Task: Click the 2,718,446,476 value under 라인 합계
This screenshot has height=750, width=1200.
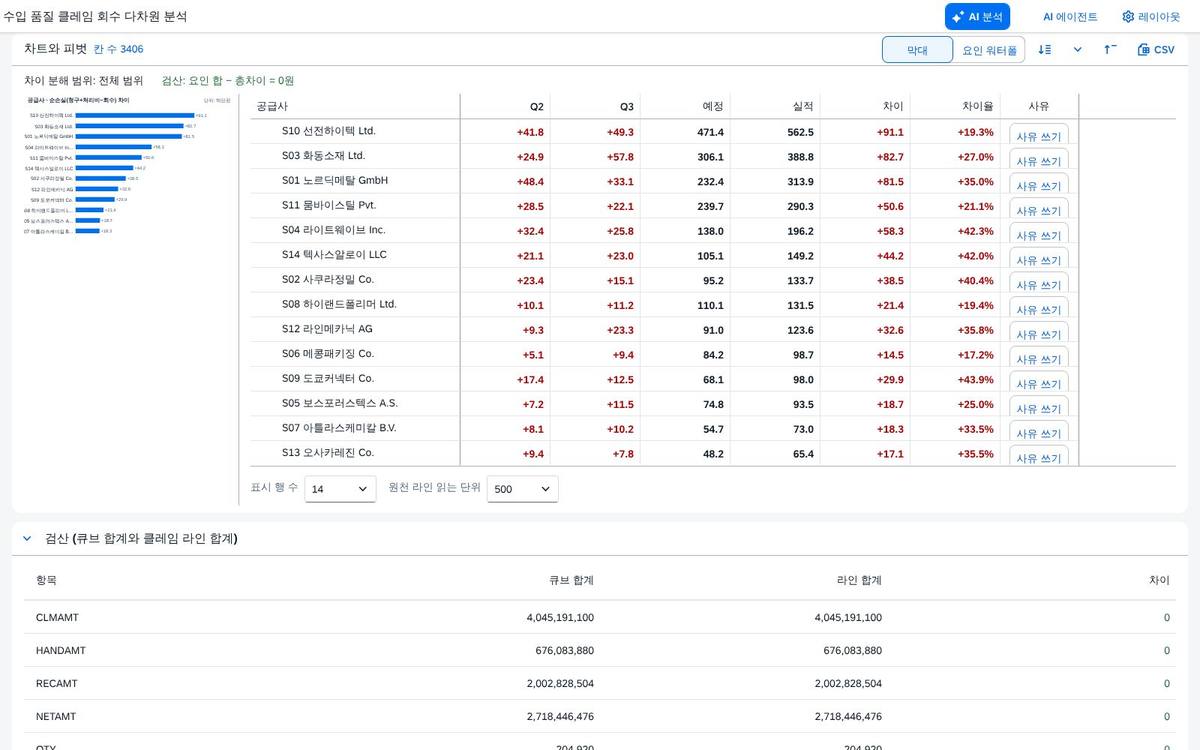Action: click(x=848, y=717)
